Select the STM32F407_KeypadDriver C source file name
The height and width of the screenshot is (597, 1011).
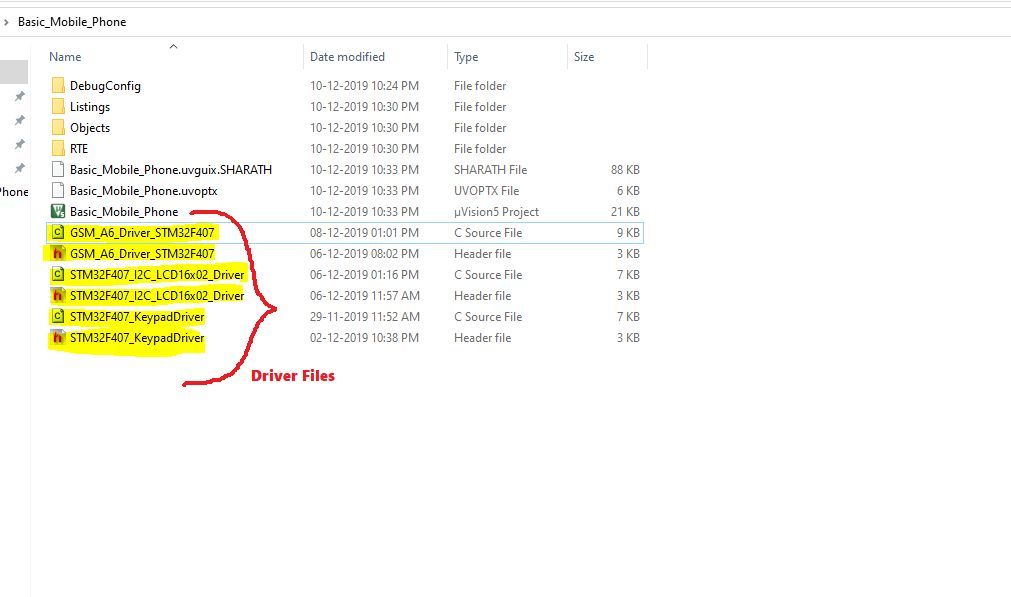click(137, 317)
